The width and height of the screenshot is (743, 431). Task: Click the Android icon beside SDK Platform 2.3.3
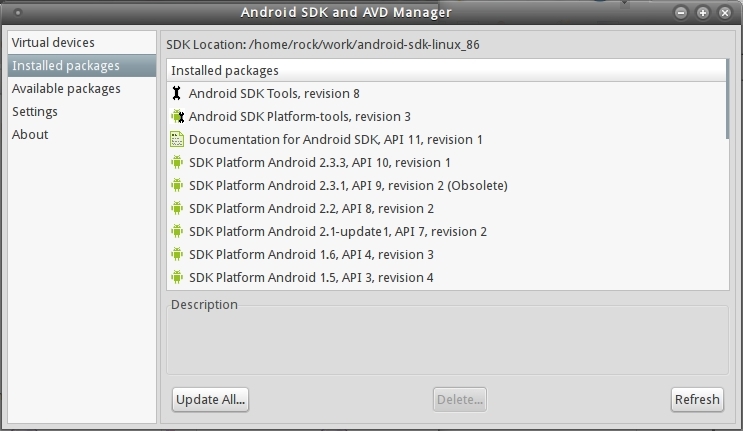point(177,162)
